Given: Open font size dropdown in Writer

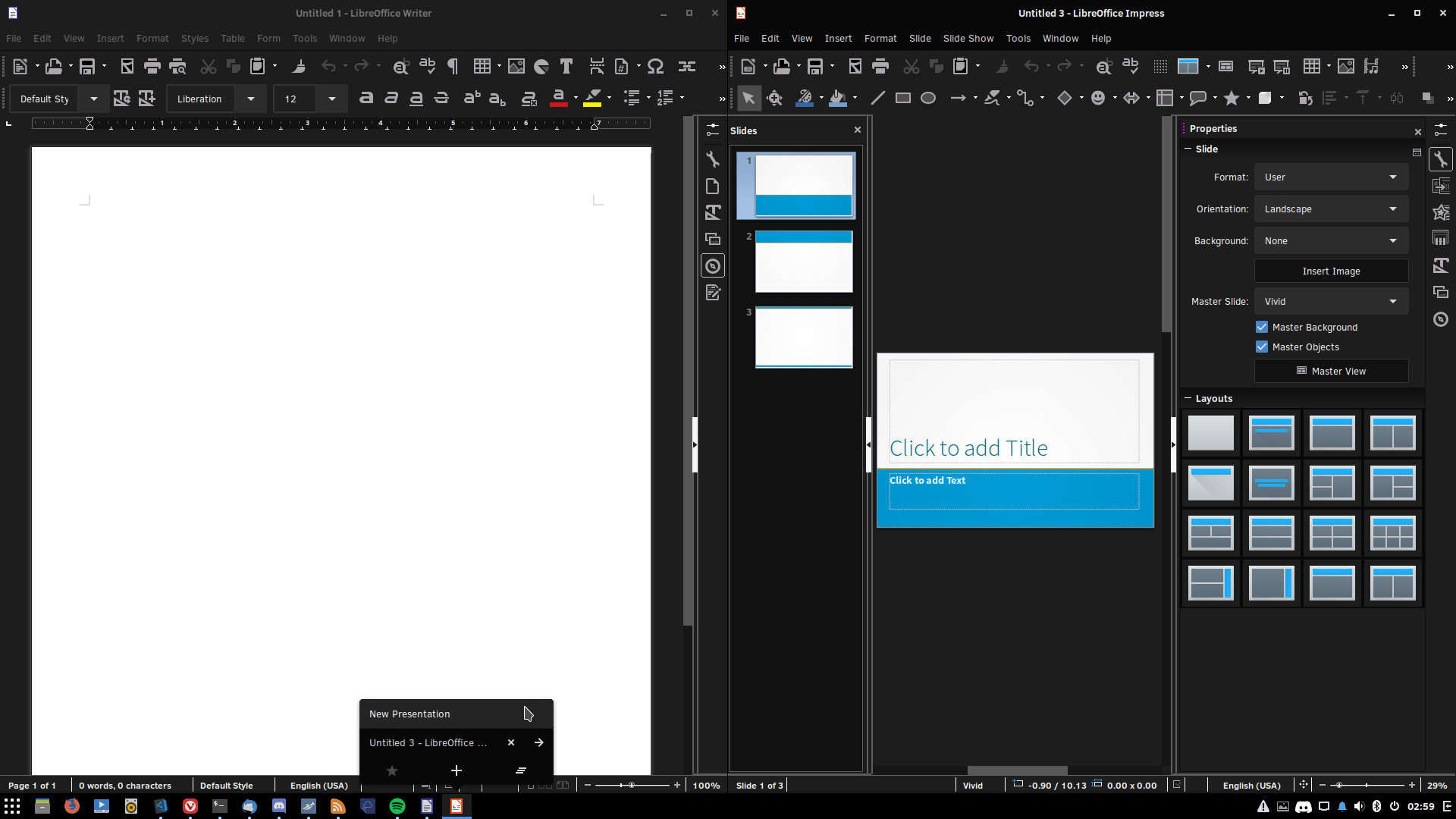Looking at the screenshot, I should tap(331, 99).
